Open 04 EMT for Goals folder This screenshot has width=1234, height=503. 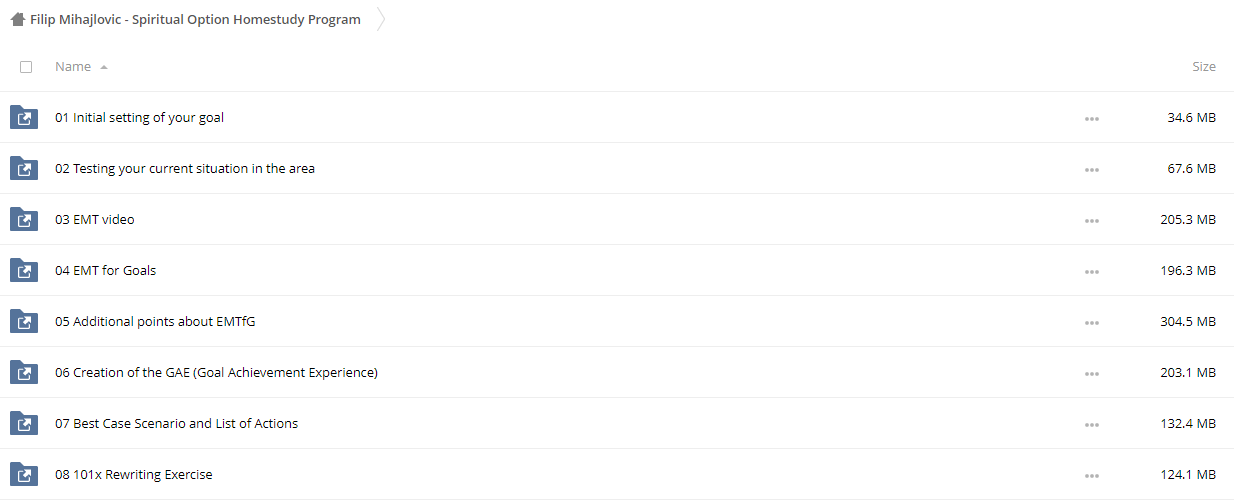click(x=105, y=270)
